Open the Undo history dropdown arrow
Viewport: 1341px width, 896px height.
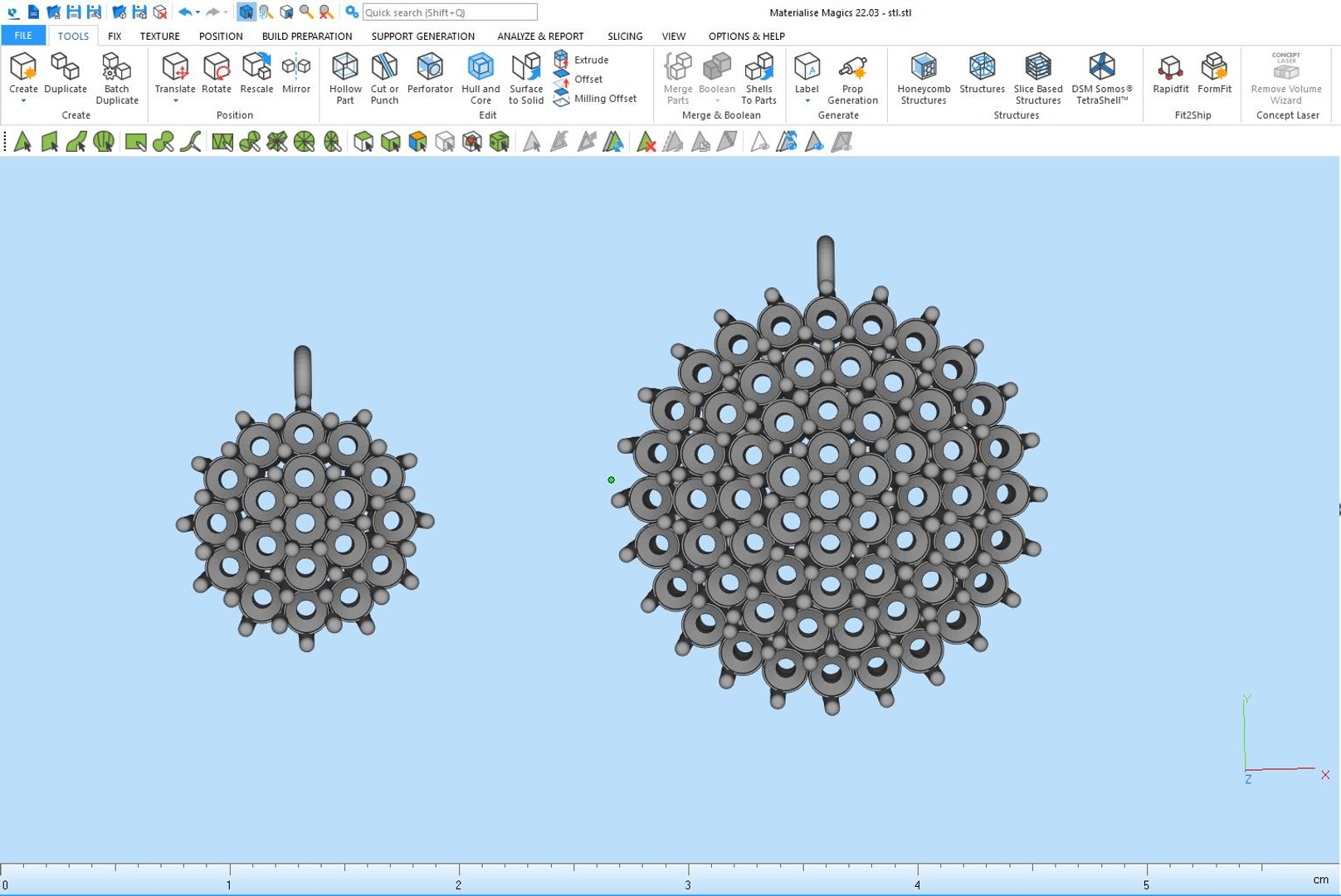pos(197,12)
